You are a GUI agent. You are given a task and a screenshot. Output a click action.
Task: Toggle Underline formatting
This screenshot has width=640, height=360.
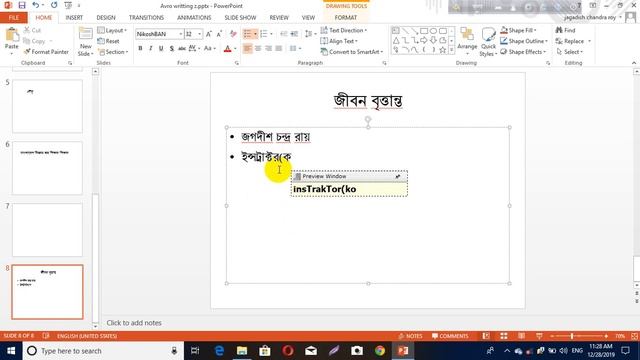coord(161,49)
